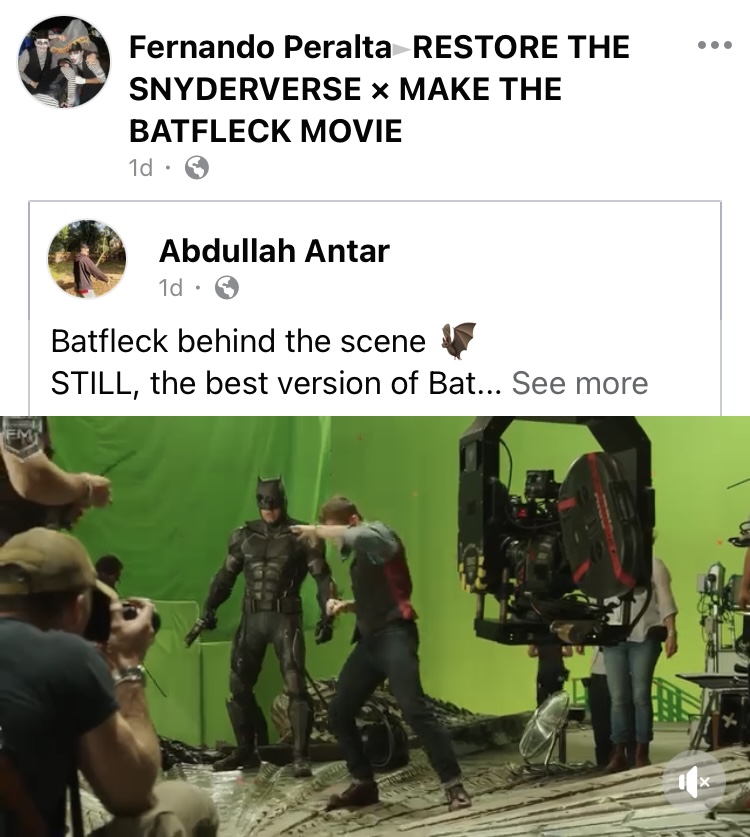The width and height of the screenshot is (750, 837).
Task: Open Abdullah Antar's profile from name
Action: (x=274, y=251)
